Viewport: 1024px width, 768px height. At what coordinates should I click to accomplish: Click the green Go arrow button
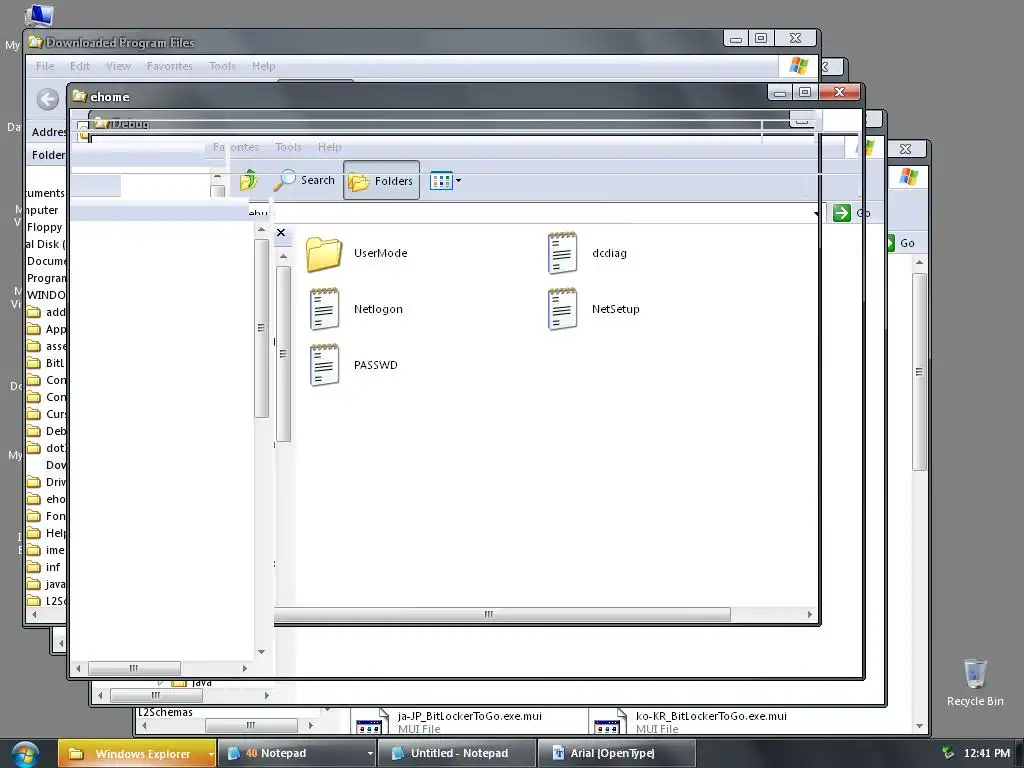point(842,213)
